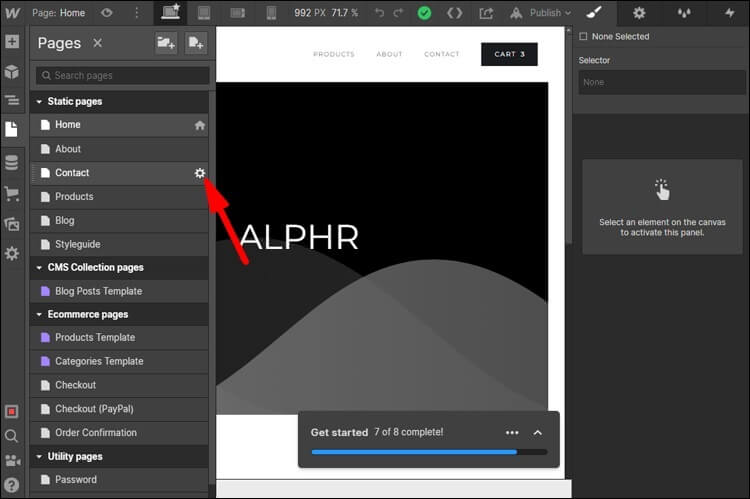
Task: Open the Home page in list
Action: pos(119,125)
